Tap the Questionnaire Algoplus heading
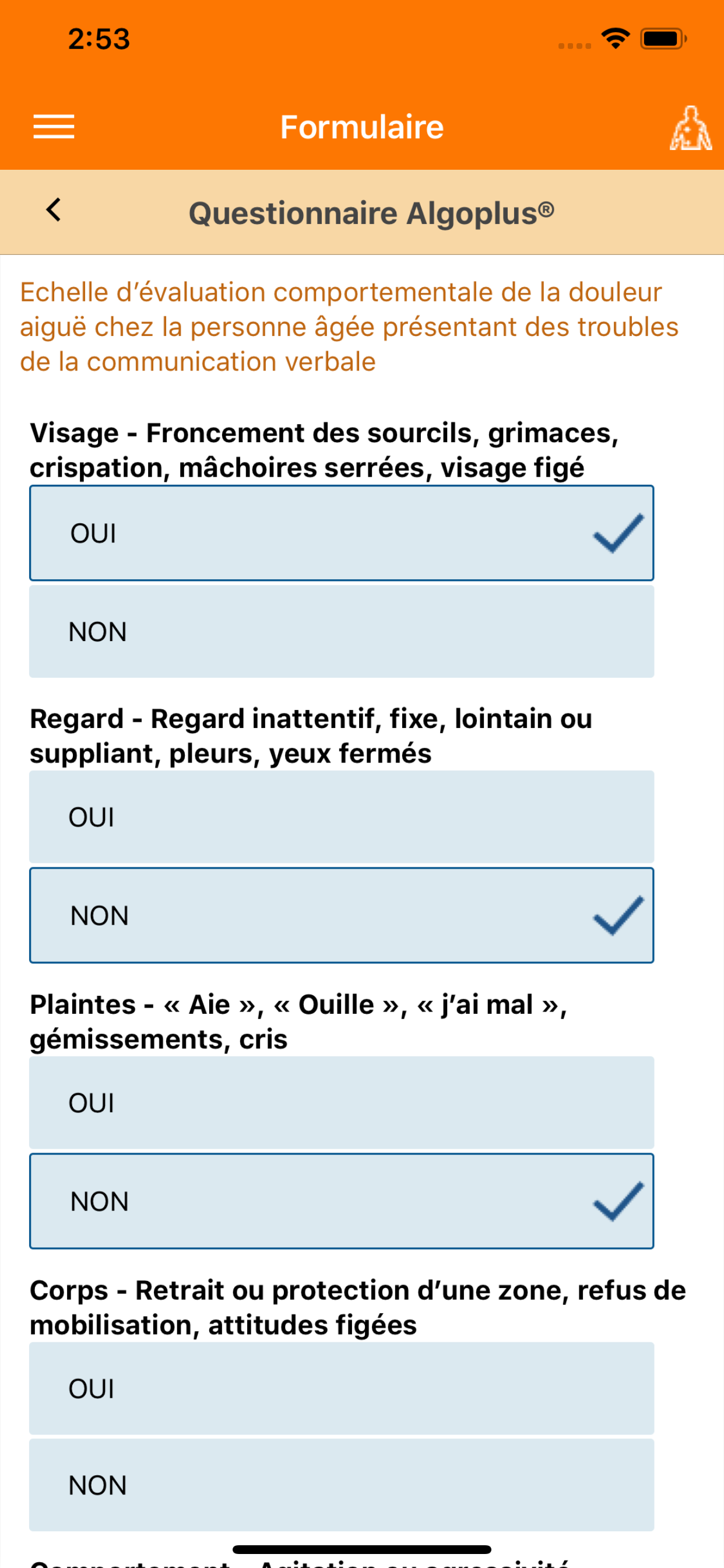This screenshot has width=724, height=1568. click(x=371, y=213)
